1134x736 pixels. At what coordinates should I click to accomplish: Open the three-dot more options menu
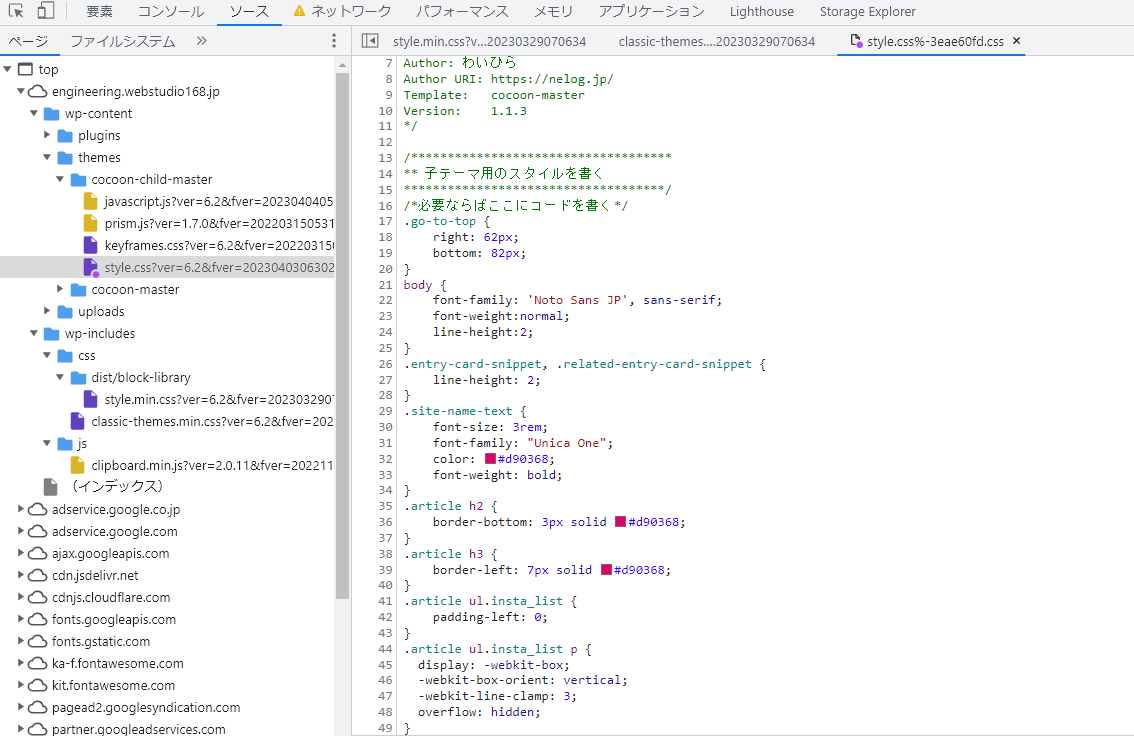click(333, 38)
